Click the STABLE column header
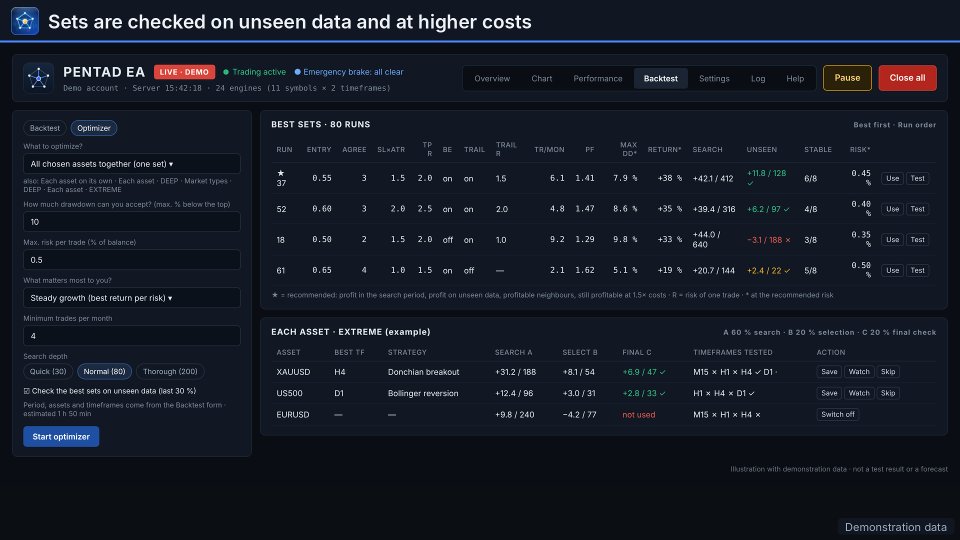The image size is (960, 540). click(817, 149)
